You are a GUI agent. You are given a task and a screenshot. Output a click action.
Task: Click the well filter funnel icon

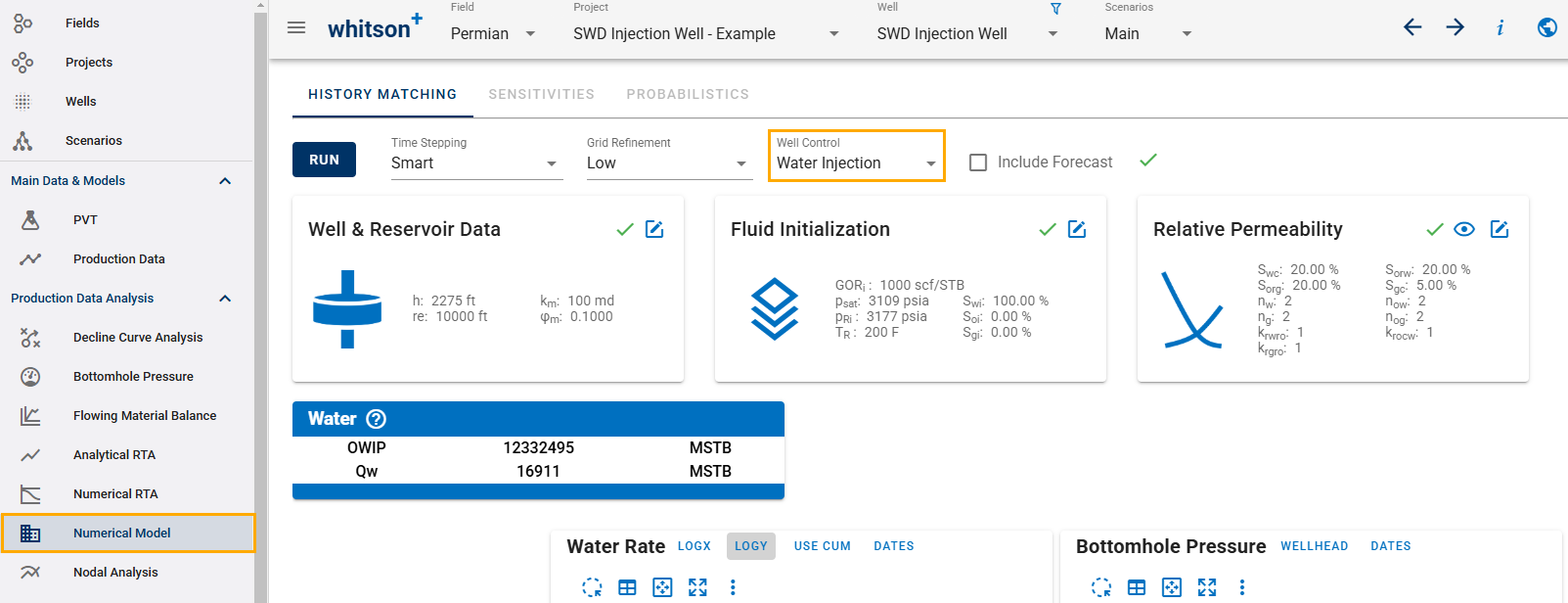[x=1055, y=9]
